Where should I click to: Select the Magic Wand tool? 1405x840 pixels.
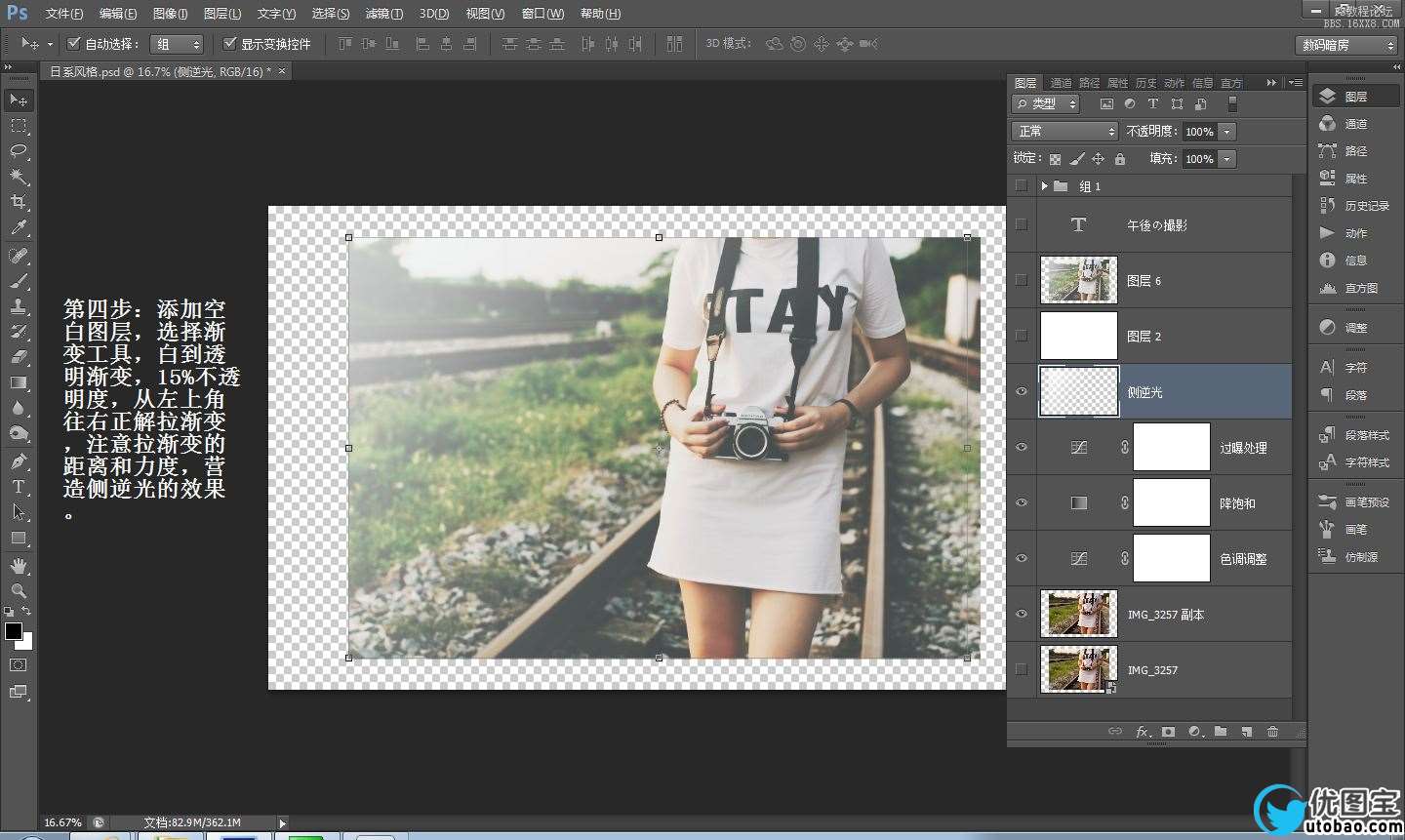click(19, 177)
